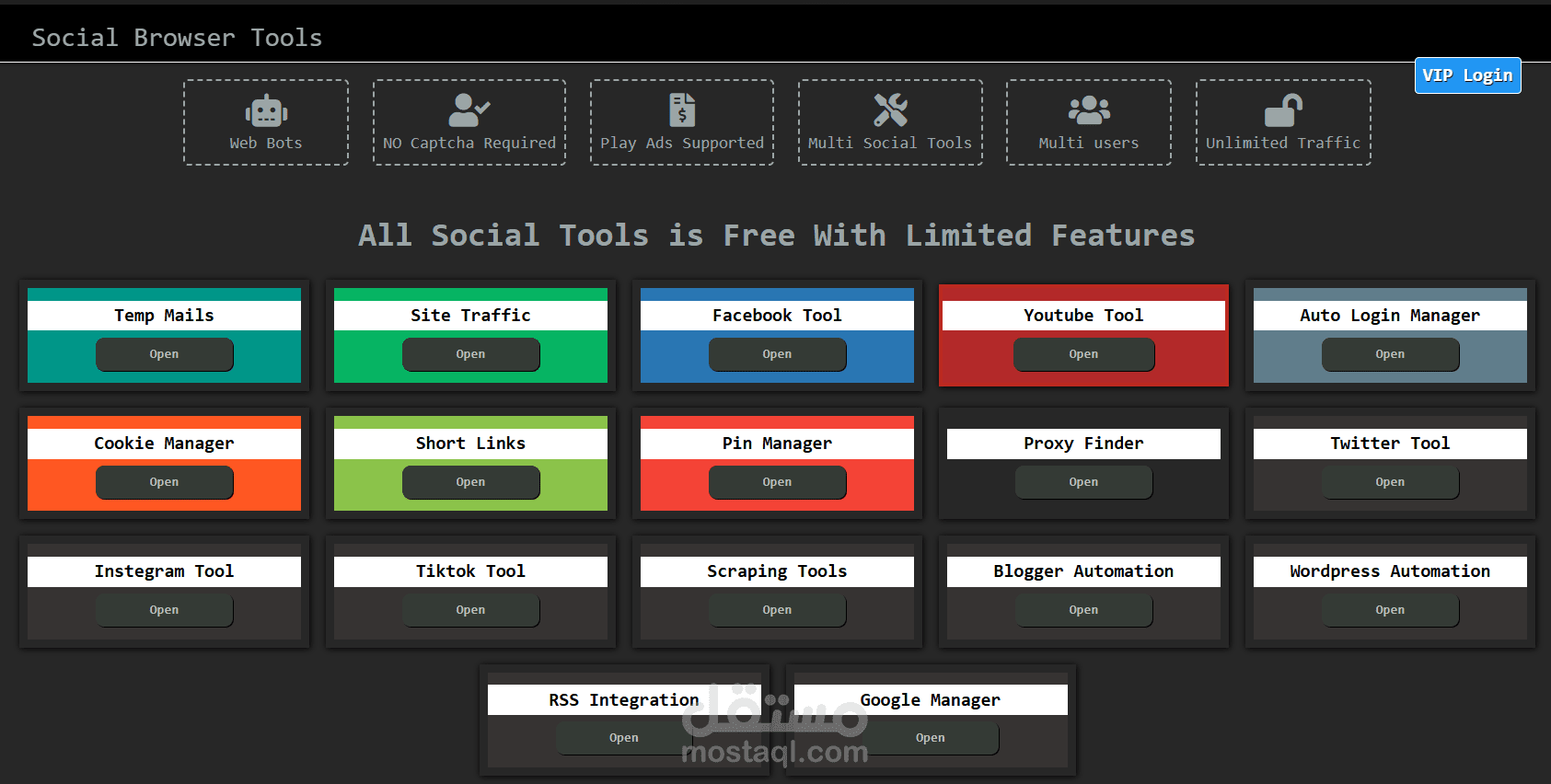Viewport: 1551px width, 784px height.
Task: Open the Twitter Tool
Action: (x=1390, y=482)
